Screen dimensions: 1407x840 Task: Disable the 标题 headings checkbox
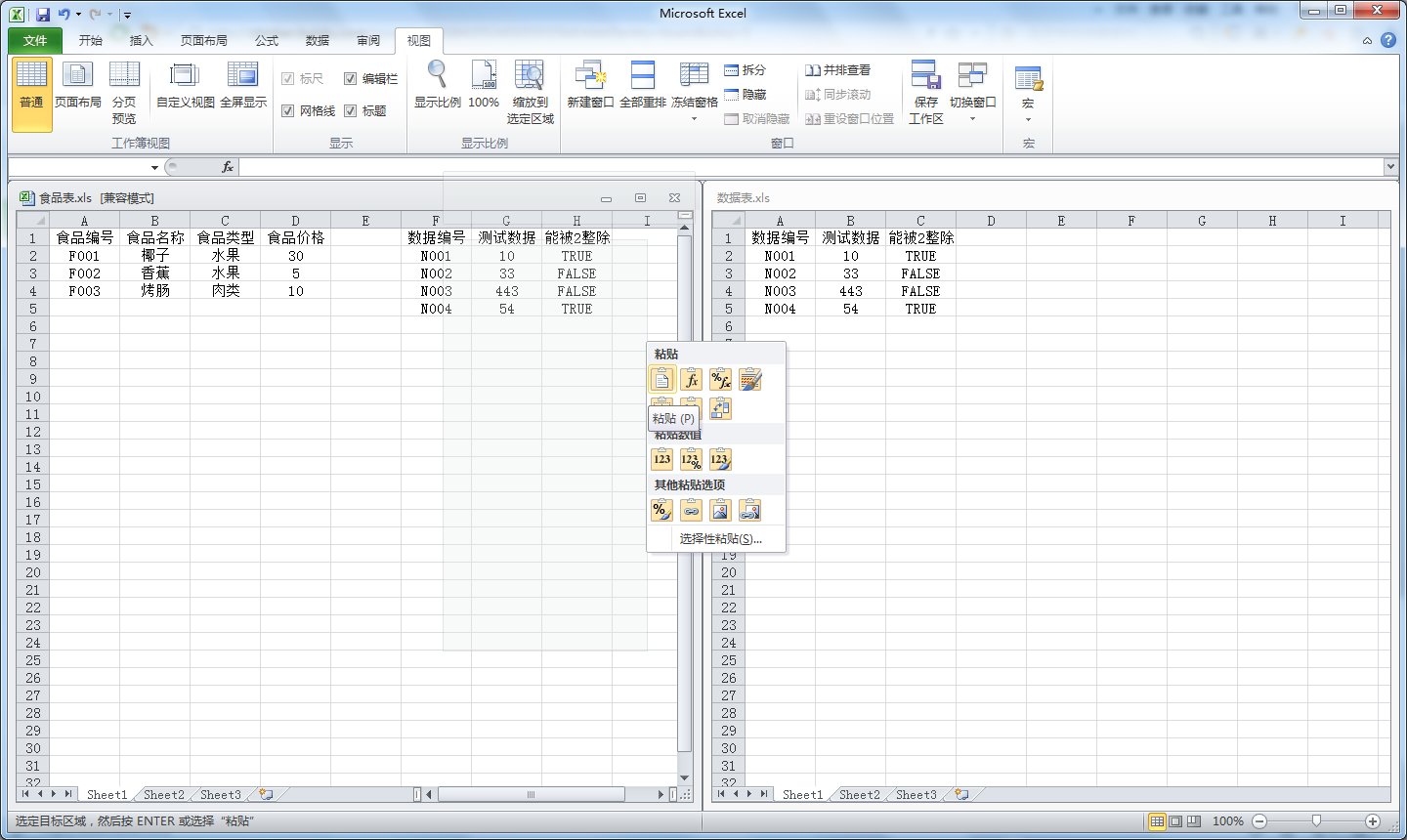coord(350,111)
